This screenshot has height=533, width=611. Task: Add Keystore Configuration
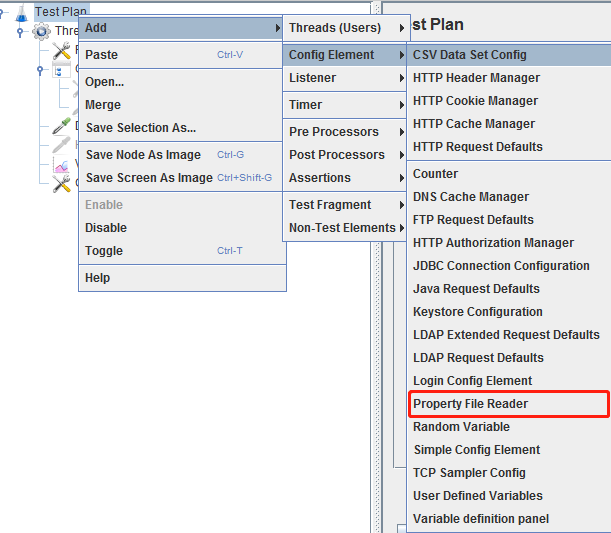point(509,312)
